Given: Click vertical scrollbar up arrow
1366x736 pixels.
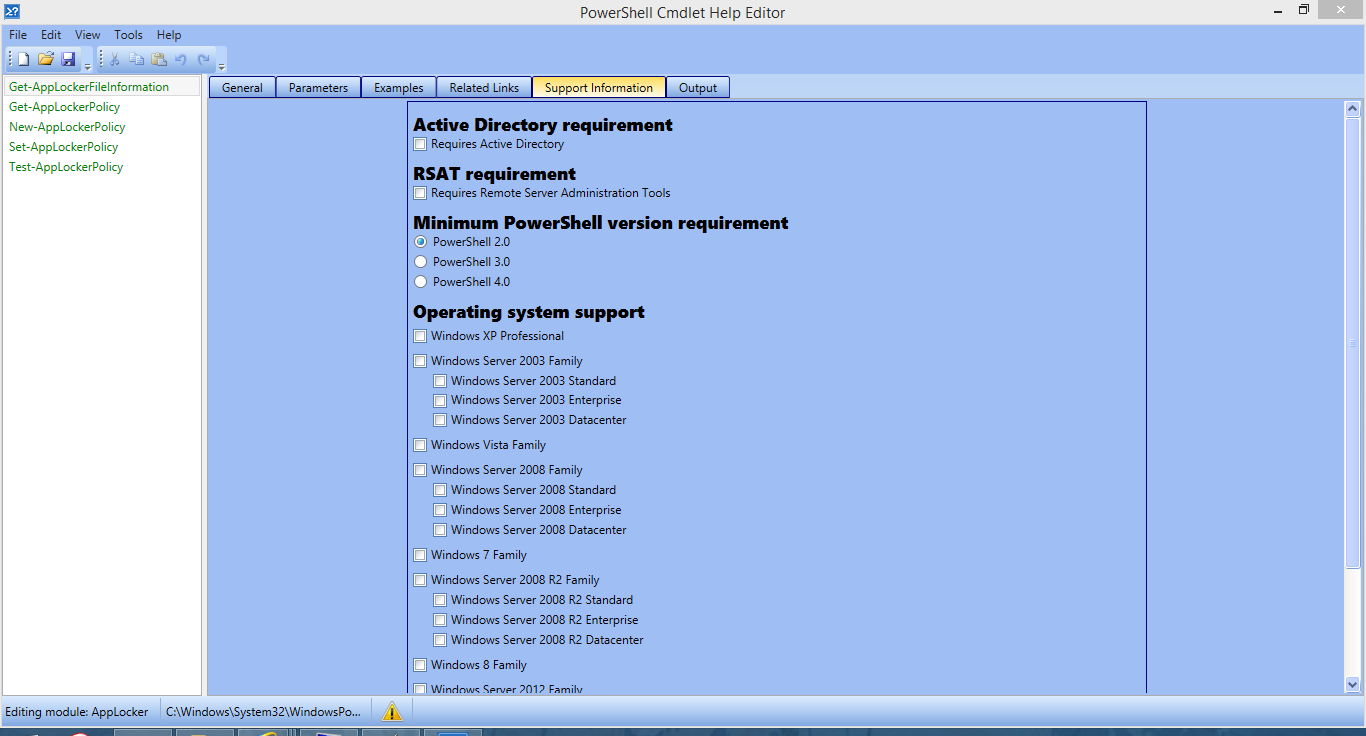Looking at the screenshot, I should pos(1353,109).
